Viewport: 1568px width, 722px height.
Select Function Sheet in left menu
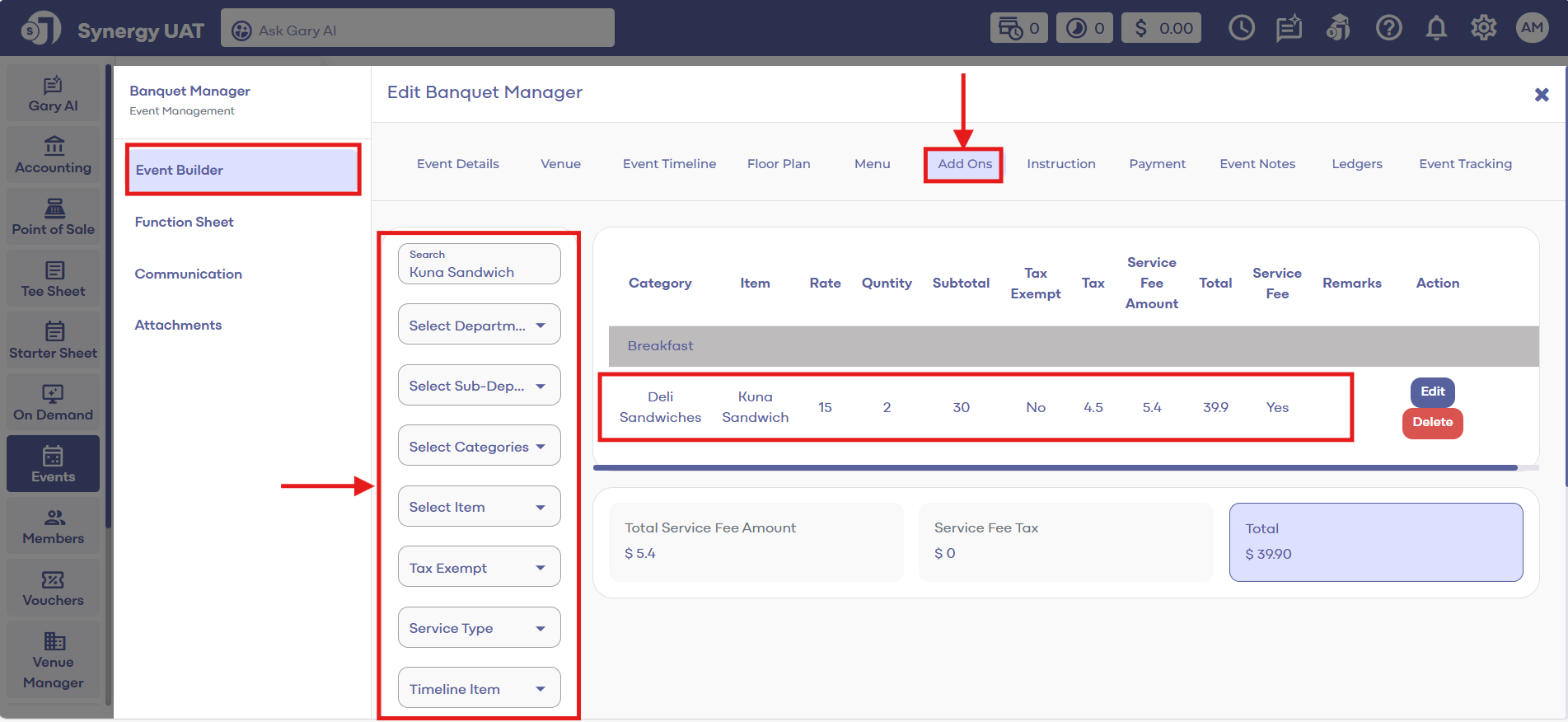click(185, 222)
